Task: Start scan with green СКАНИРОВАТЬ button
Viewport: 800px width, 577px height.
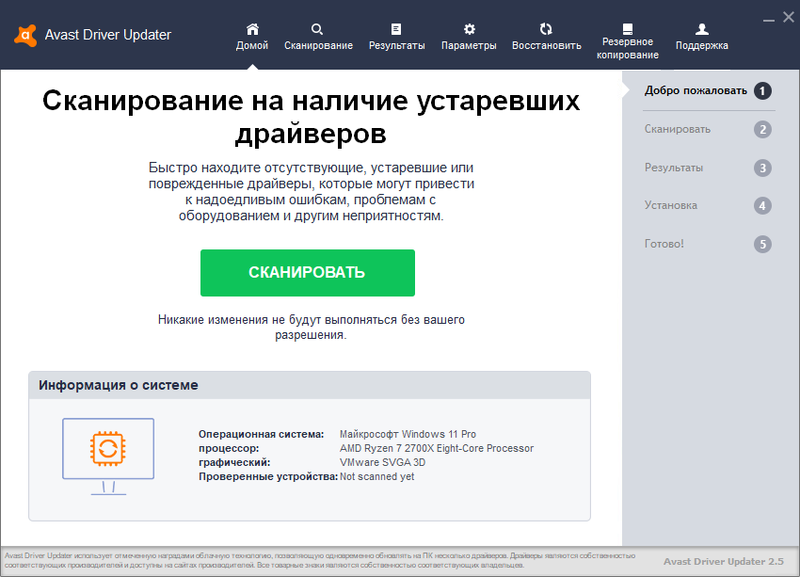Action: click(307, 273)
